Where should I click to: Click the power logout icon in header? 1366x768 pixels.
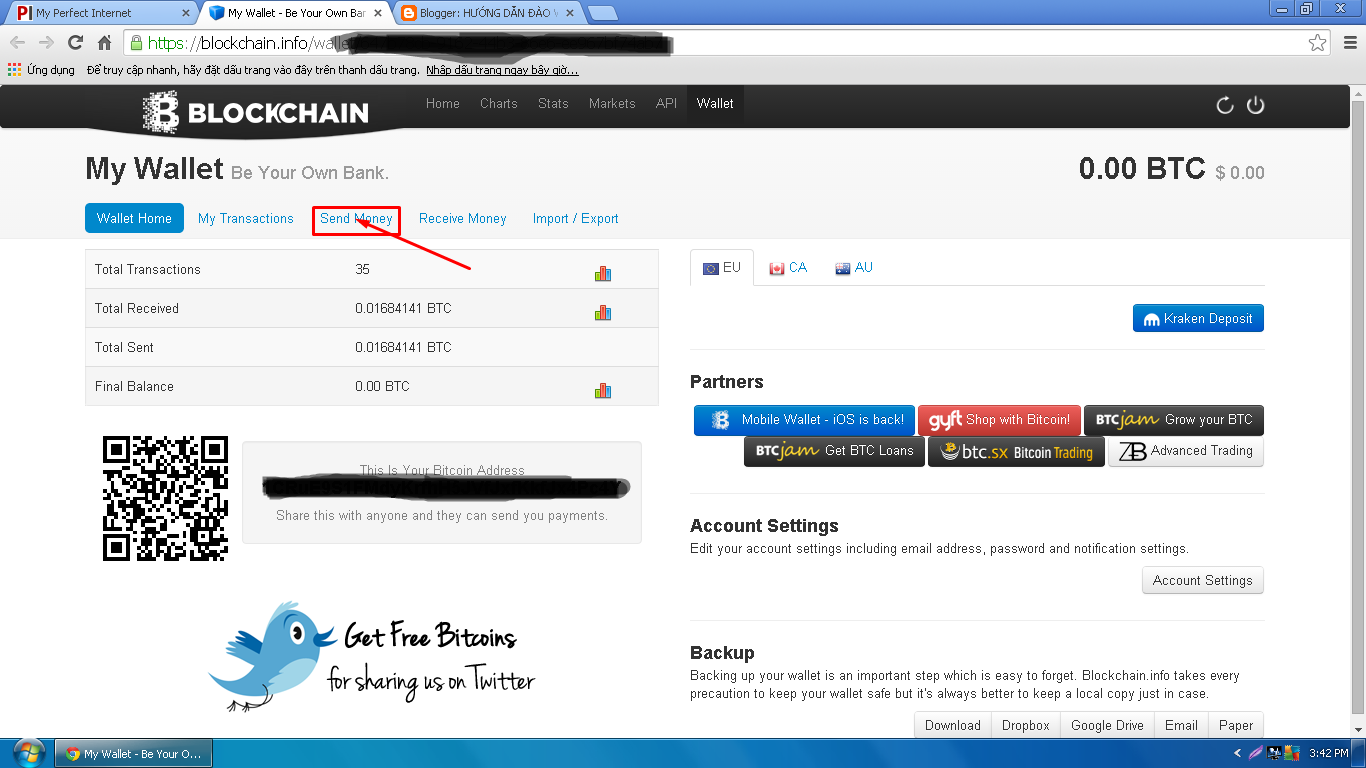pos(1256,105)
